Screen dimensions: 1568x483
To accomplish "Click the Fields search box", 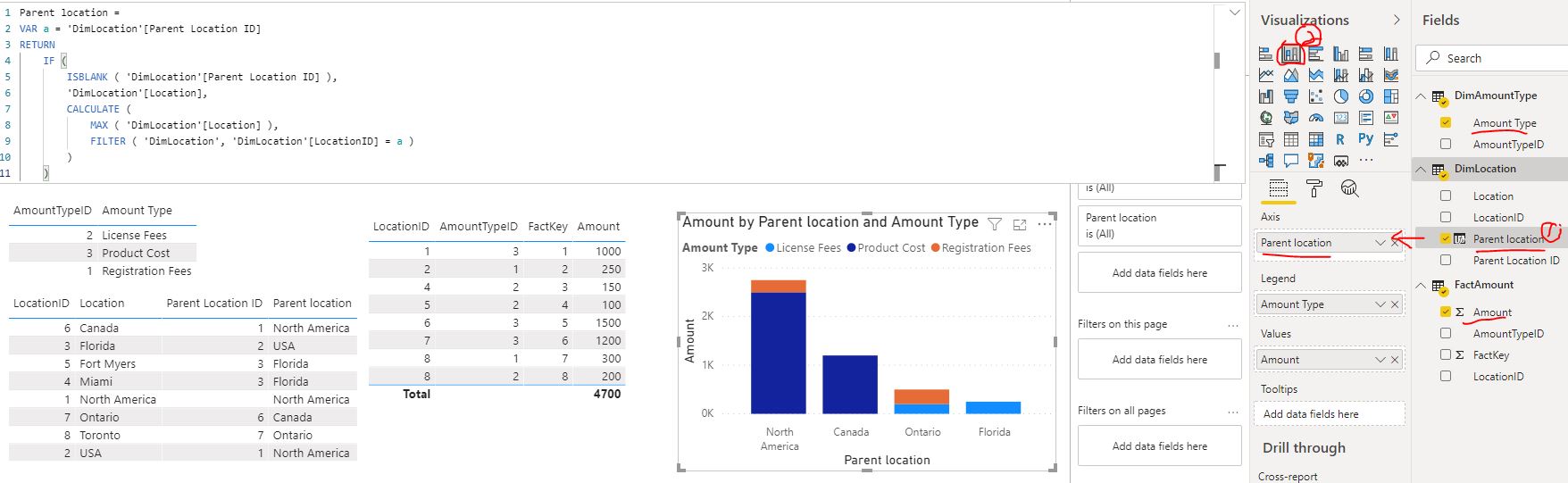I will pyautogui.click(x=1492, y=58).
